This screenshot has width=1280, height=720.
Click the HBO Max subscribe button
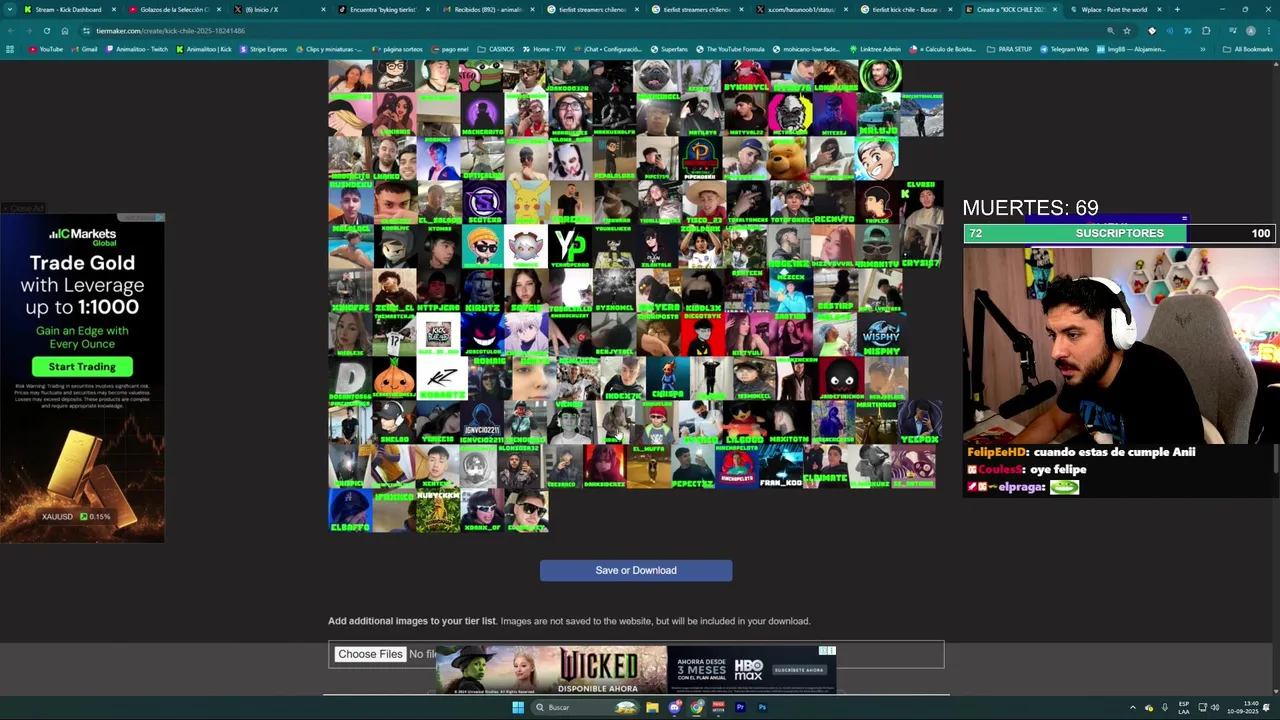click(x=798, y=670)
